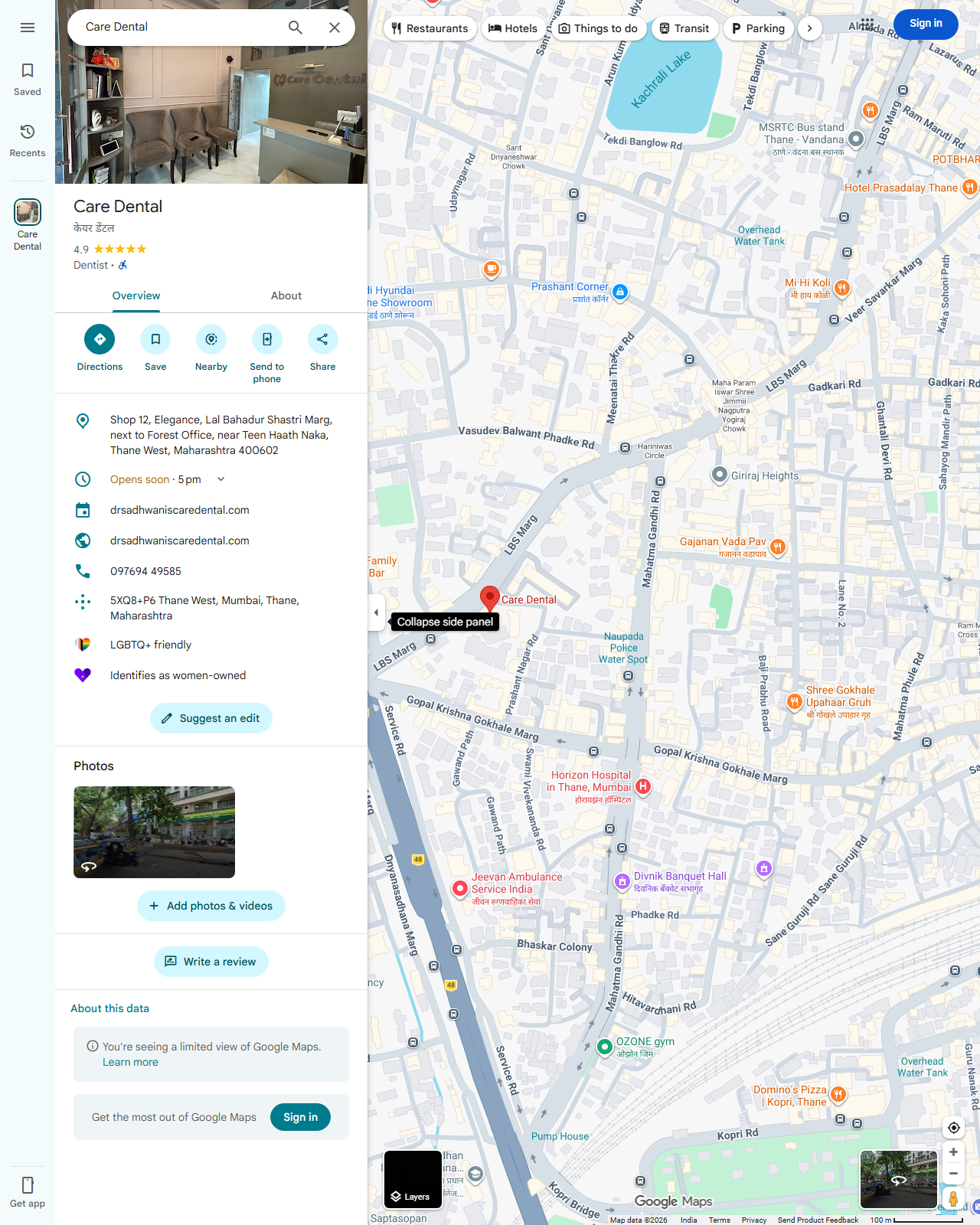Click Add photos & videos button
Screen dimensions: 980x1225
point(211,906)
